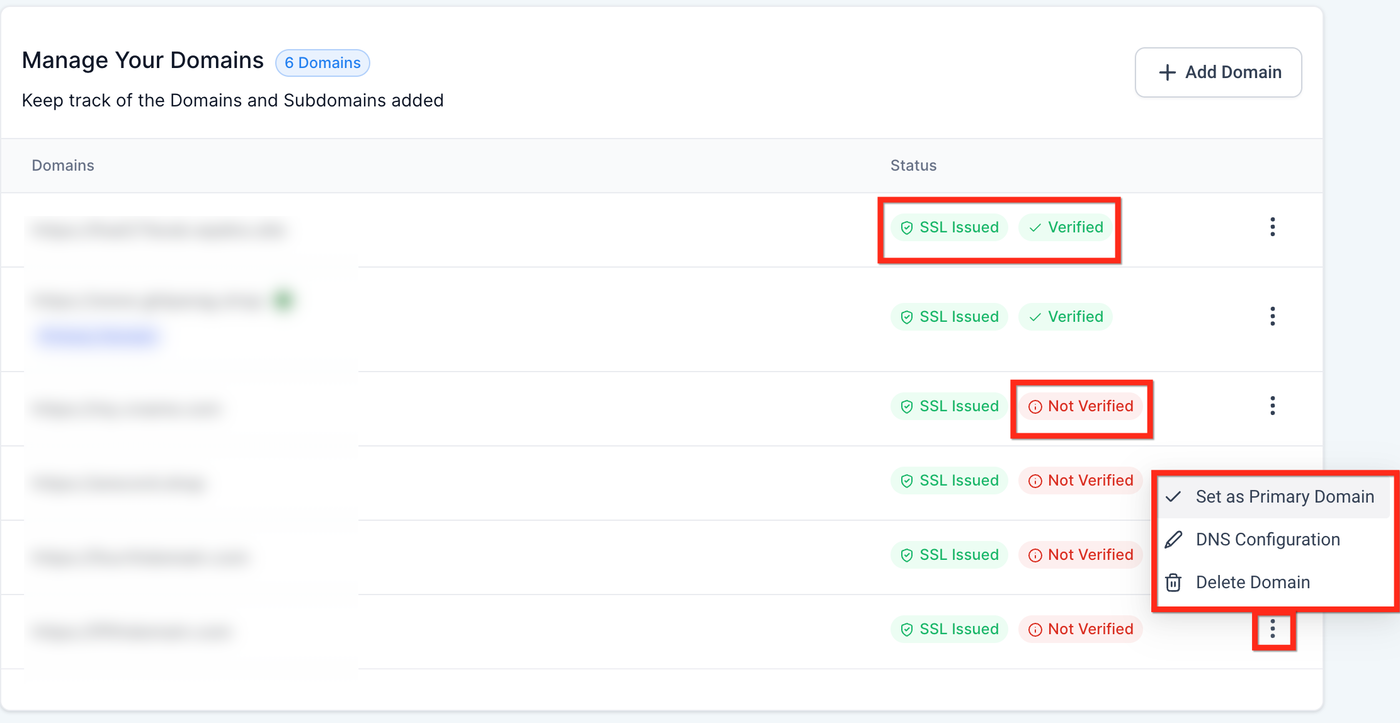
Task: Select Delete Domain from the menu
Action: (x=1252, y=582)
